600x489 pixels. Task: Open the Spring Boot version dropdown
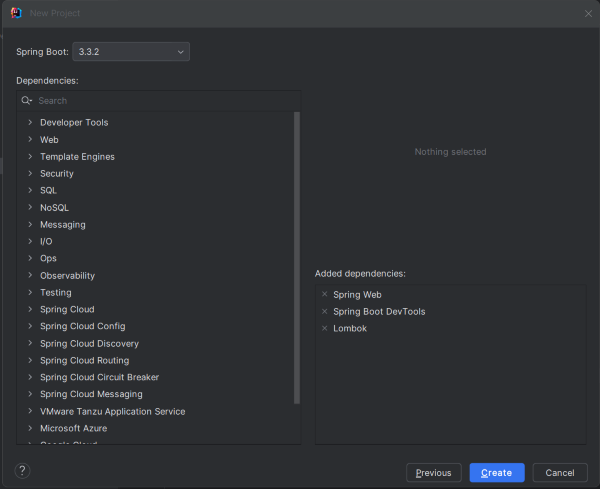(x=131, y=52)
